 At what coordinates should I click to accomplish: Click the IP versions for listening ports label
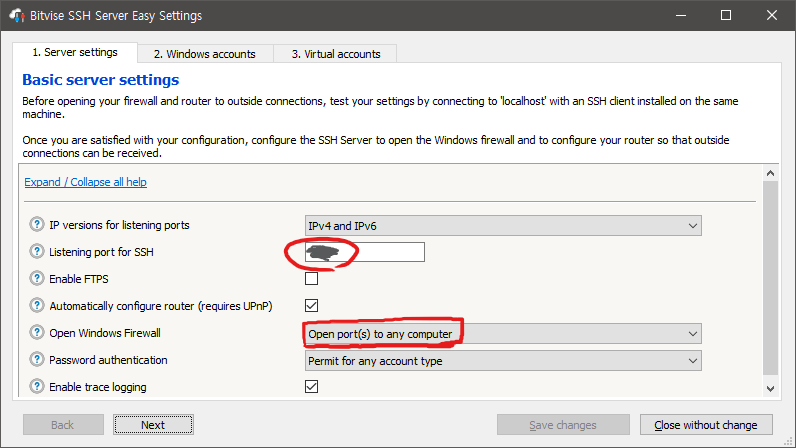(x=119, y=225)
